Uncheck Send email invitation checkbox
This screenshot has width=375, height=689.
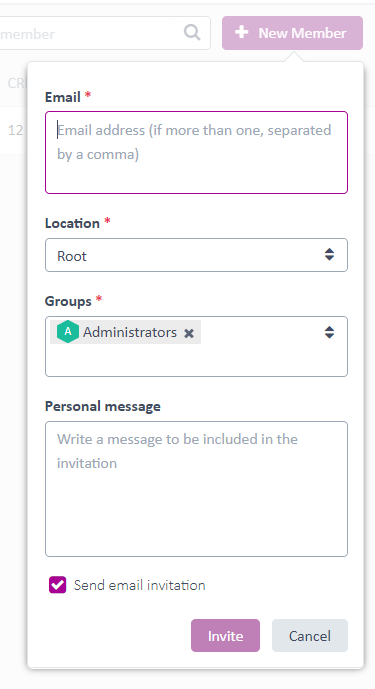click(58, 585)
